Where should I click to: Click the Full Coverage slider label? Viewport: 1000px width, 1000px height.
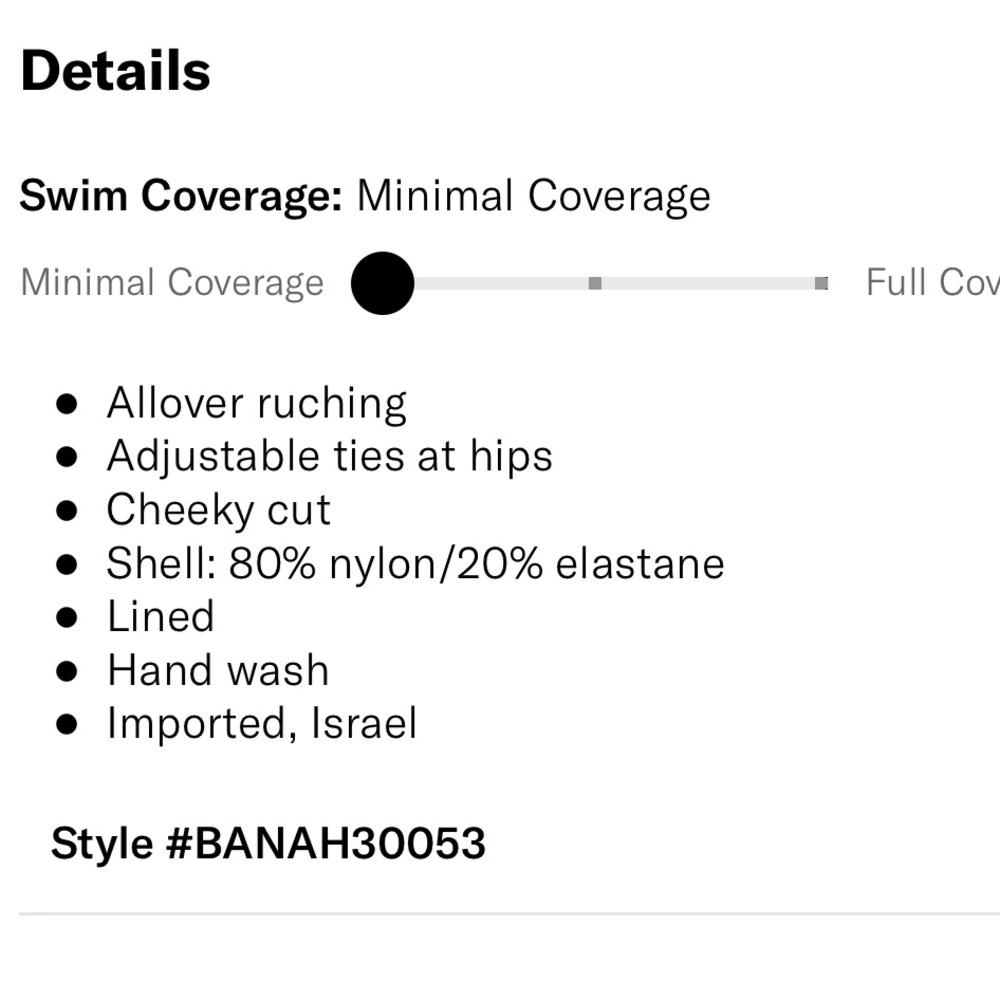(932, 283)
